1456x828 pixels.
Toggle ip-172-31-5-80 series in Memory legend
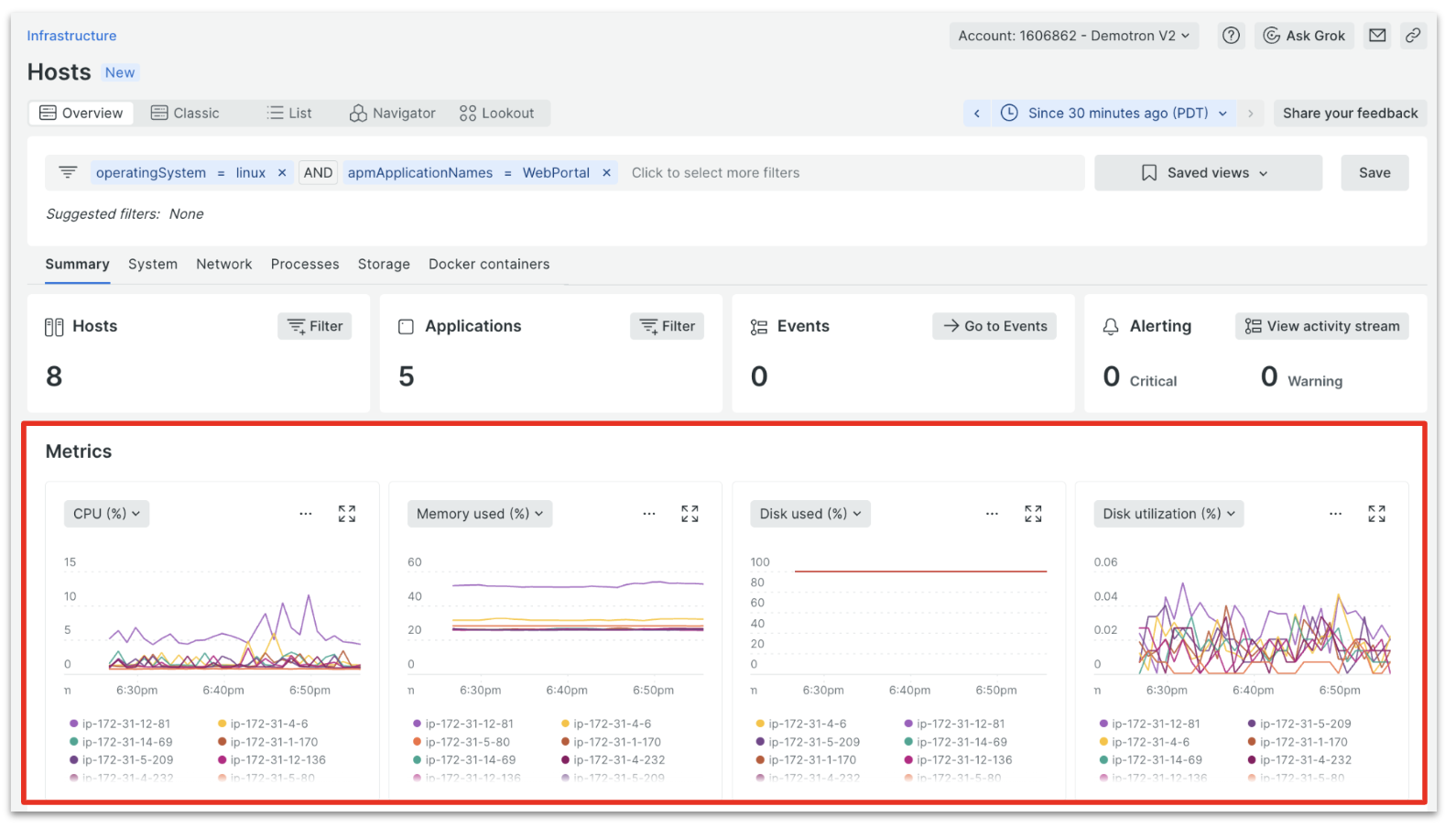[462, 743]
